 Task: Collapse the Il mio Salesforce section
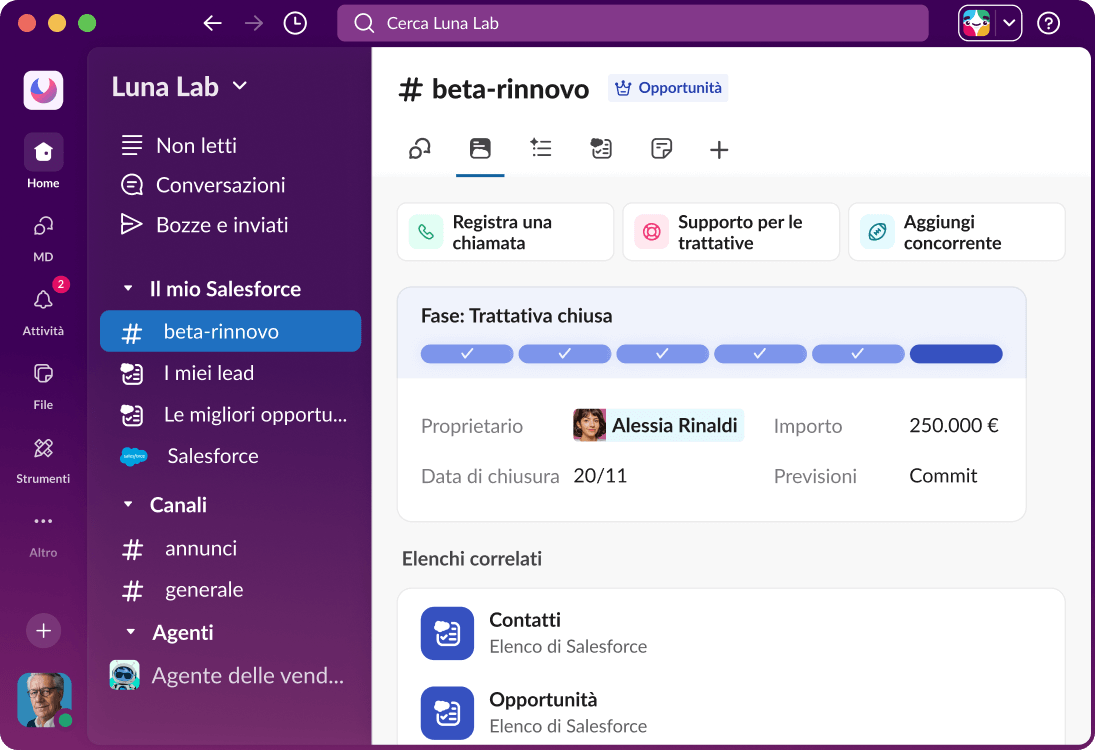pyautogui.click(x=129, y=289)
